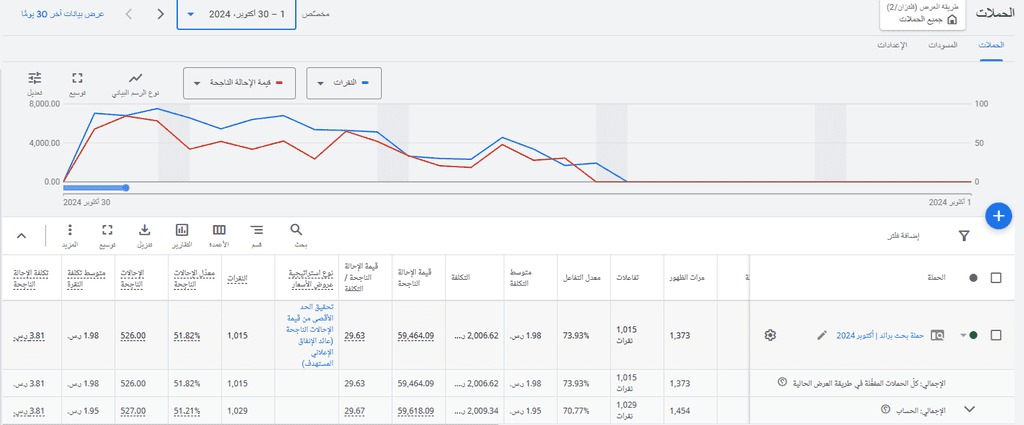Click help icon beside filtered campaigns total

(x=782, y=382)
